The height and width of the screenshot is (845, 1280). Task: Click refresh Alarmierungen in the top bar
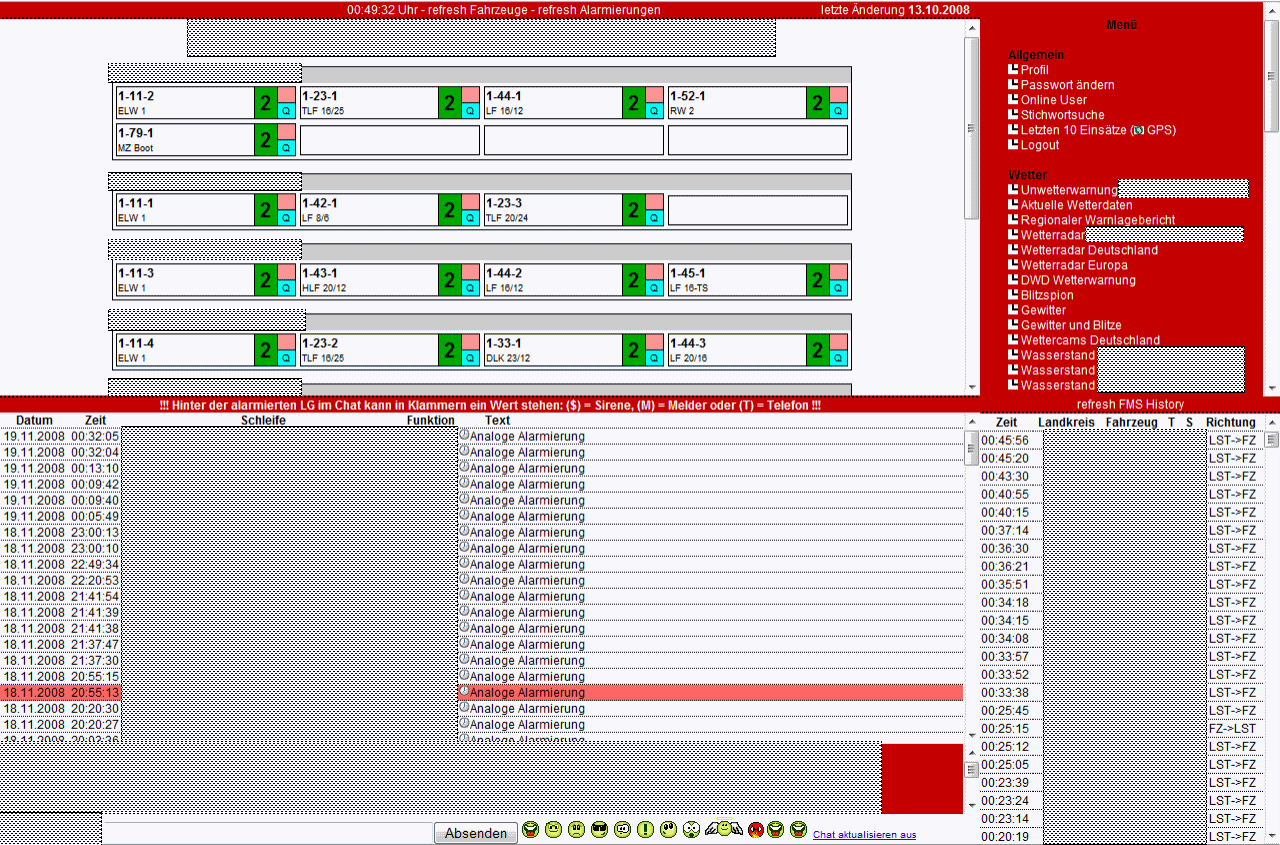pos(599,9)
